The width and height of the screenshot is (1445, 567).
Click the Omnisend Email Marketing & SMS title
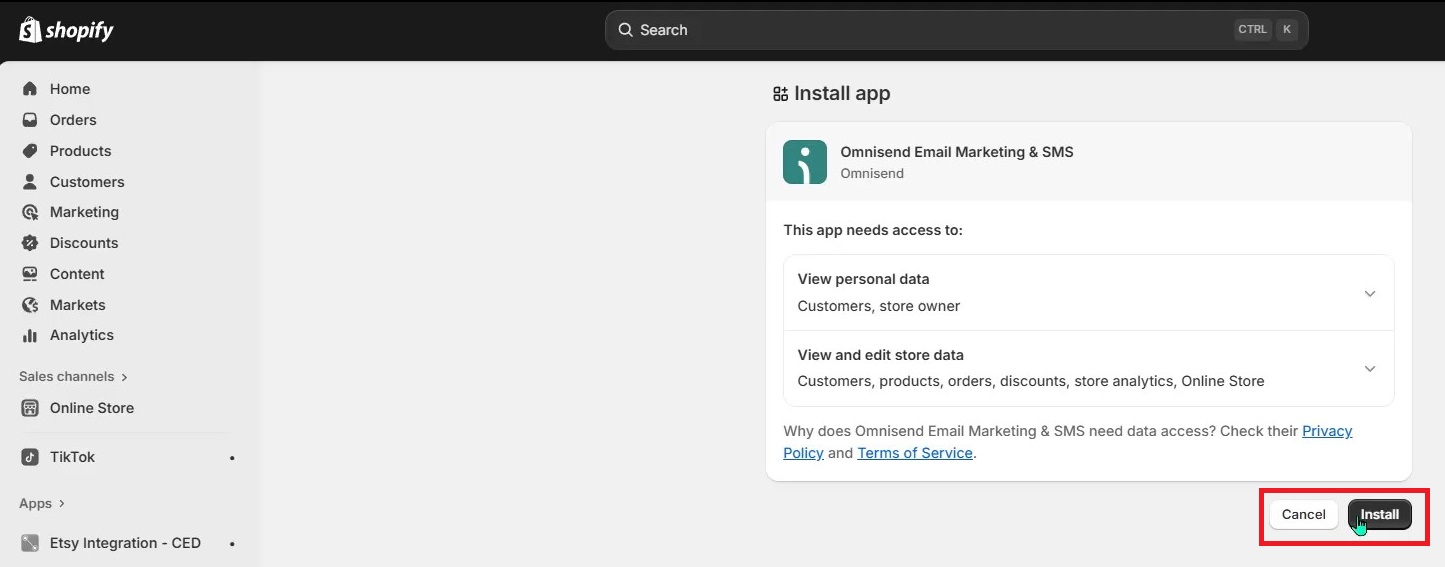(957, 152)
